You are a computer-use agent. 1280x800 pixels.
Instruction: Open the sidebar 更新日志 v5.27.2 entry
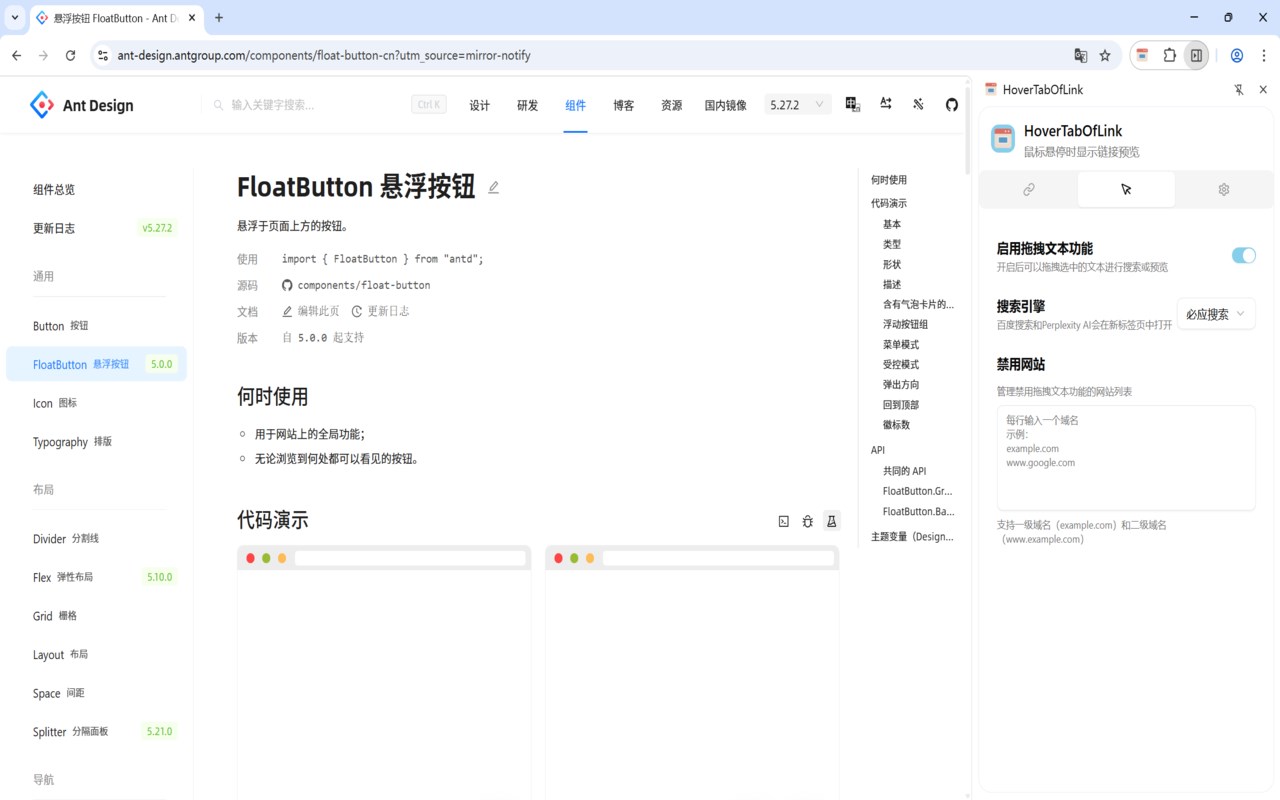coord(96,228)
